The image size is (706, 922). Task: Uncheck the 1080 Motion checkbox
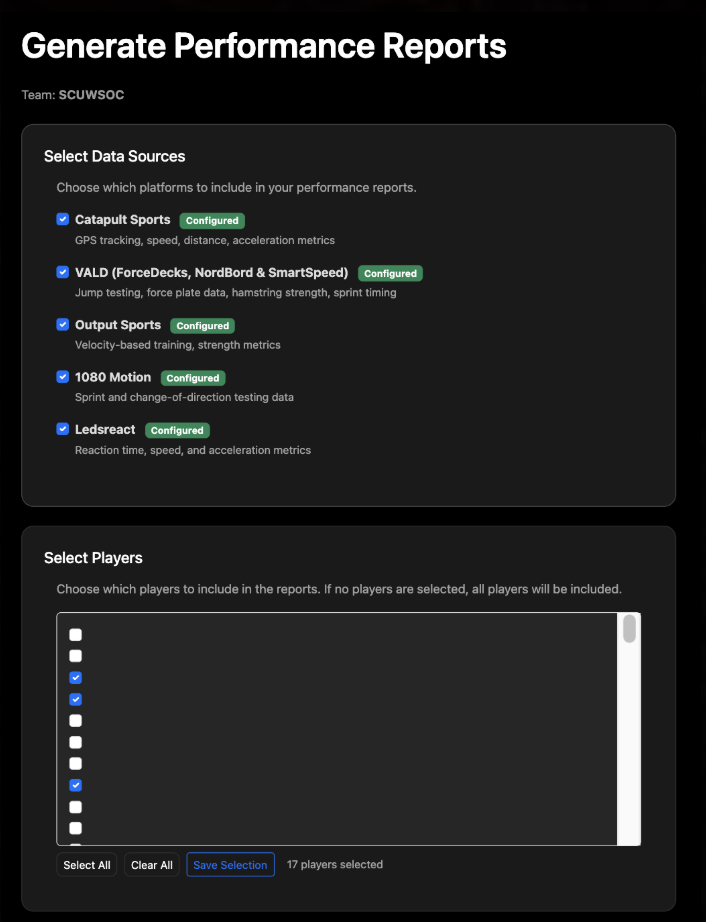tap(63, 377)
